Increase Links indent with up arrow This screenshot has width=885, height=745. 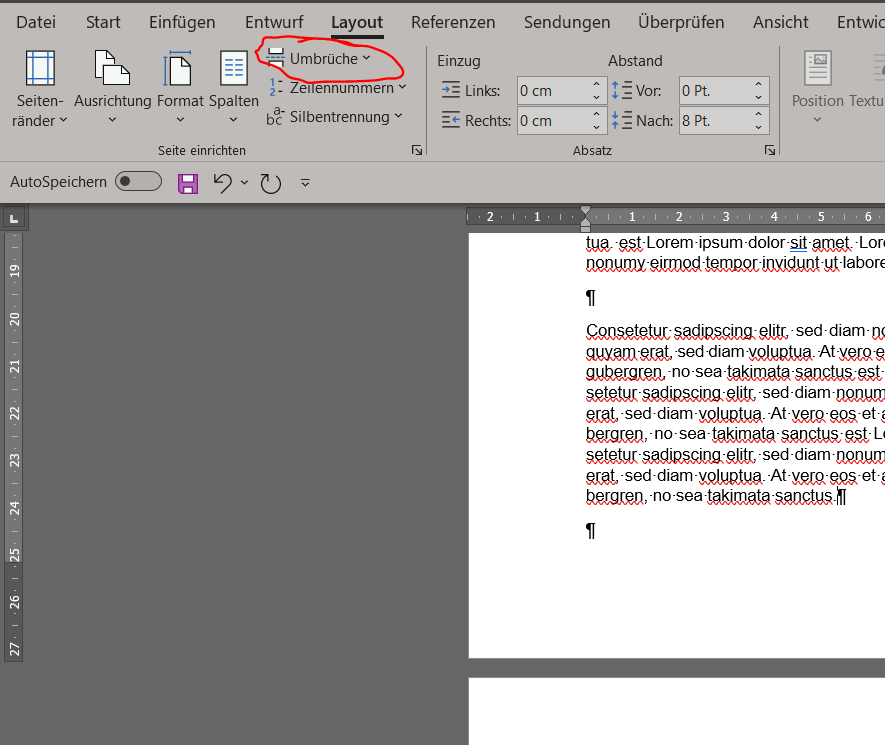pyautogui.click(x=597, y=84)
